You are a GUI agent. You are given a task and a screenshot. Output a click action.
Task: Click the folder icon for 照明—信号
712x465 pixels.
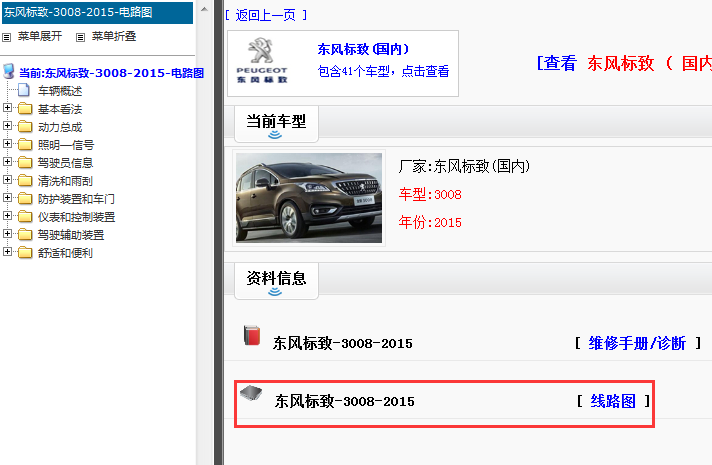[25, 144]
